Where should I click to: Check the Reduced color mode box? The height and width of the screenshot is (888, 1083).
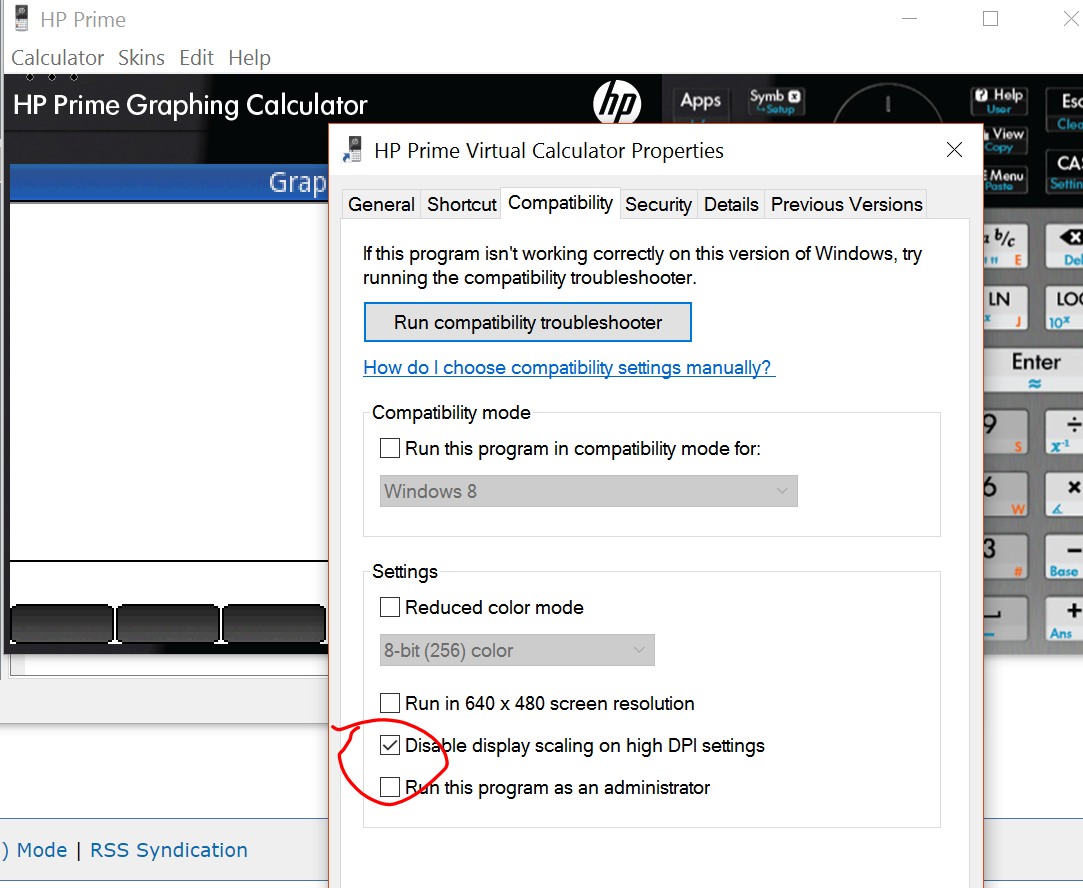[x=390, y=607]
